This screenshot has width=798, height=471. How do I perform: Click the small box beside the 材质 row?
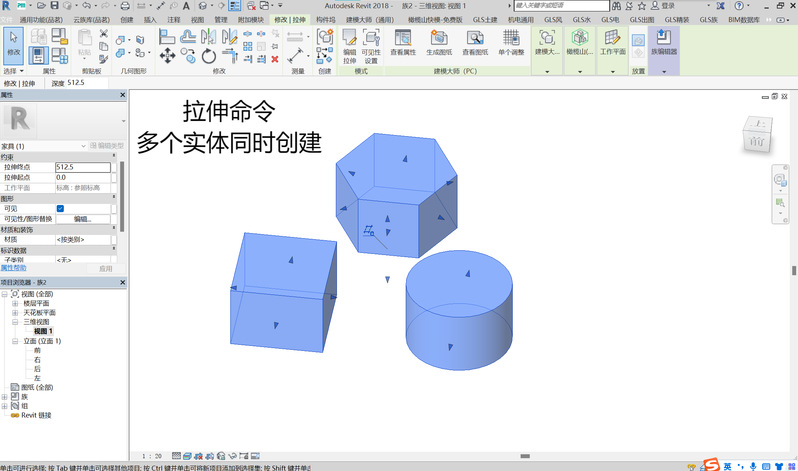click(x=115, y=240)
